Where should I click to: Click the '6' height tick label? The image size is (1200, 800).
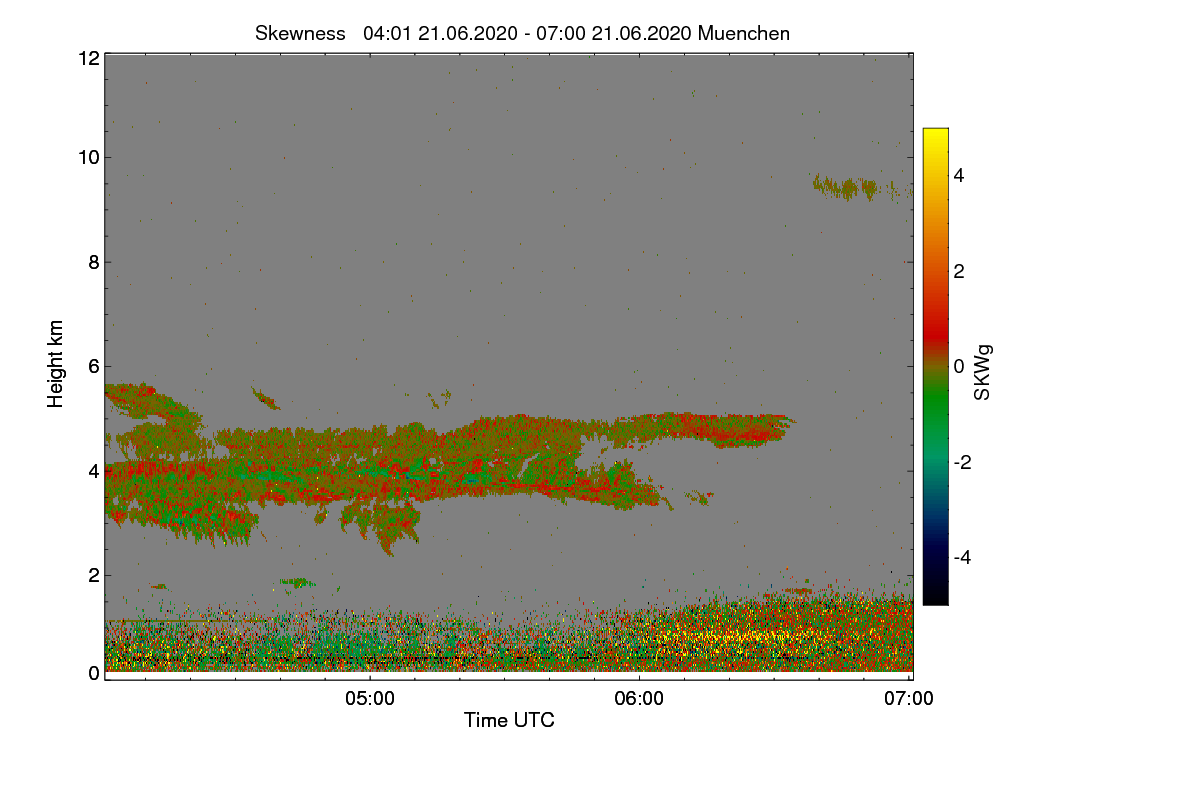(x=93, y=366)
